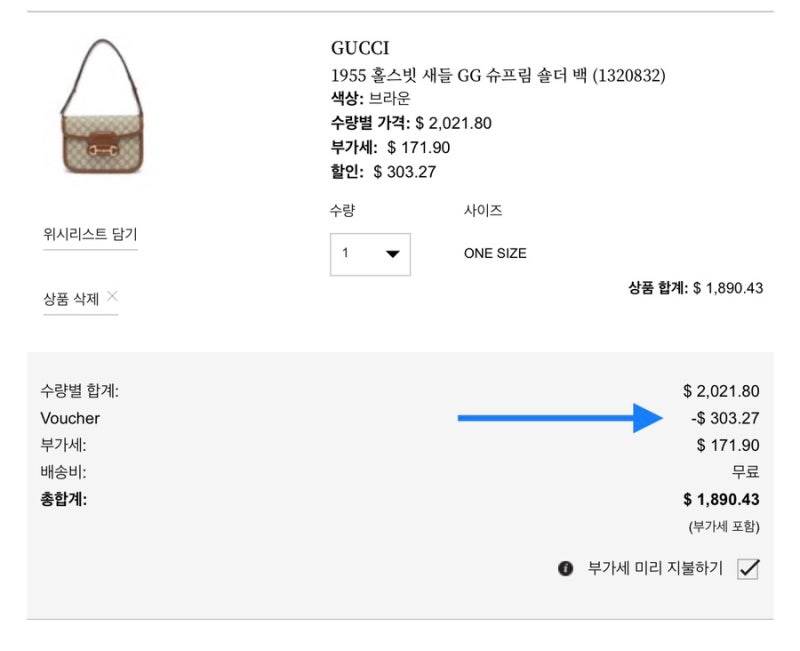Click the black triangle arrow in quantity box
Image resolution: width=800 pixels, height=651 pixels.
[x=392, y=254]
